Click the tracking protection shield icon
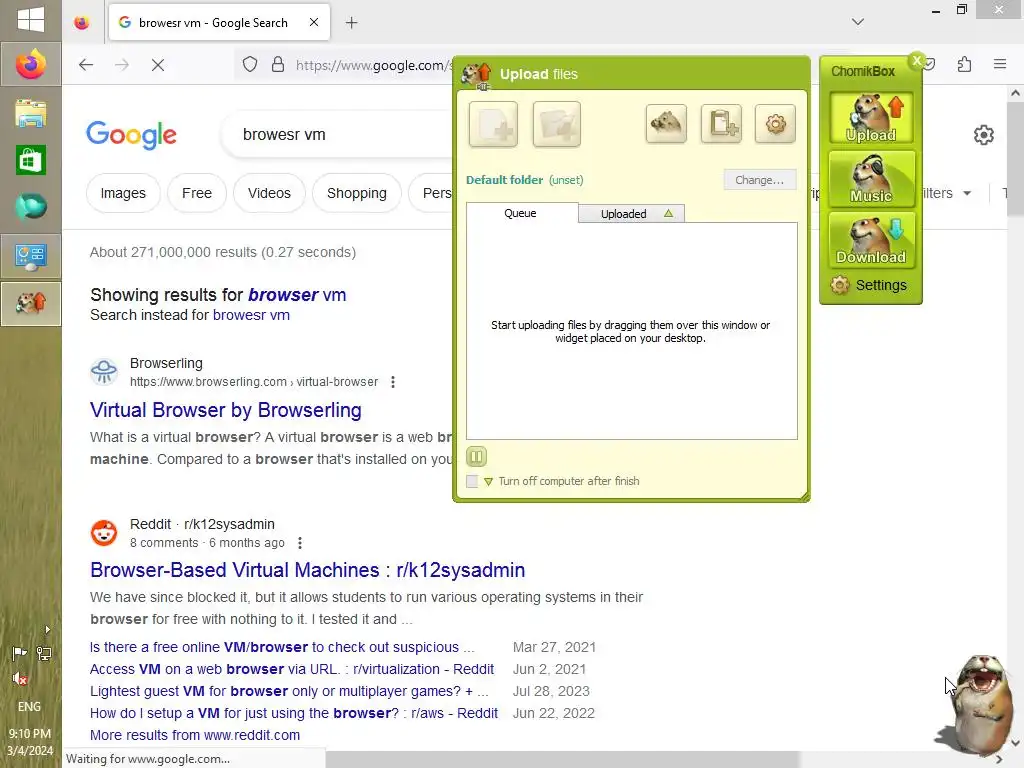 [250, 65]
